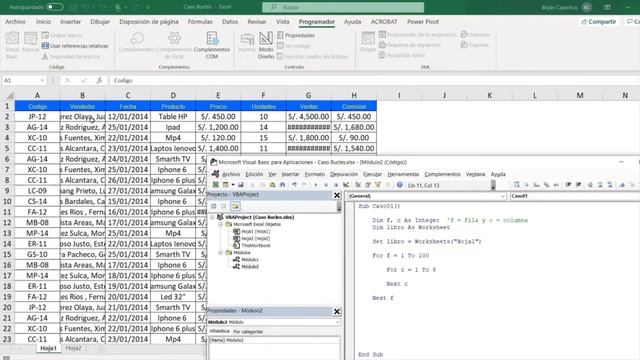Screen dimensions: 640x360
Task: Select the Hoja2 sheet tab
Action: pos(73,349)
